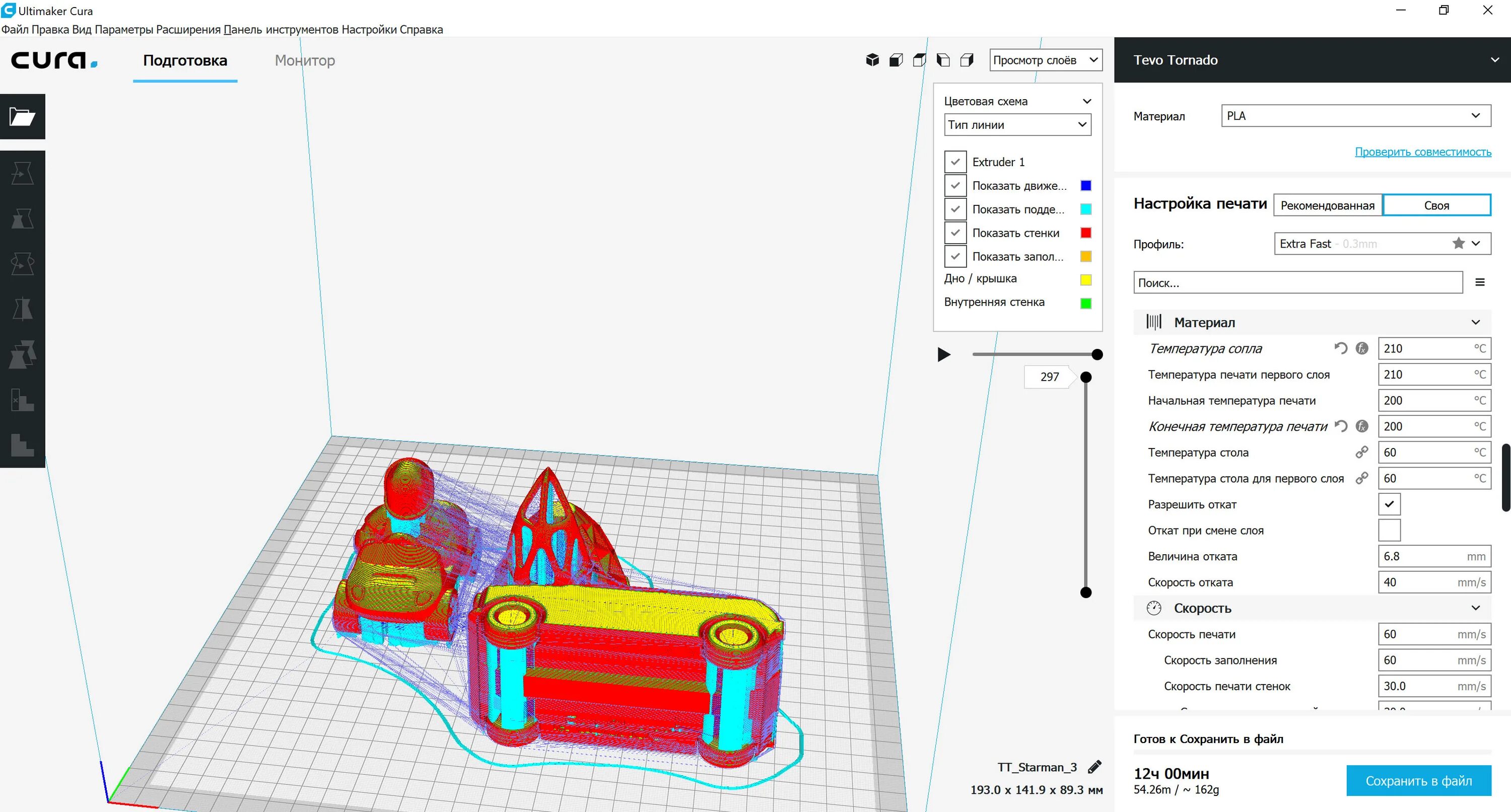Toggle Показать заполнение checkbox

(x=955, y=256)
